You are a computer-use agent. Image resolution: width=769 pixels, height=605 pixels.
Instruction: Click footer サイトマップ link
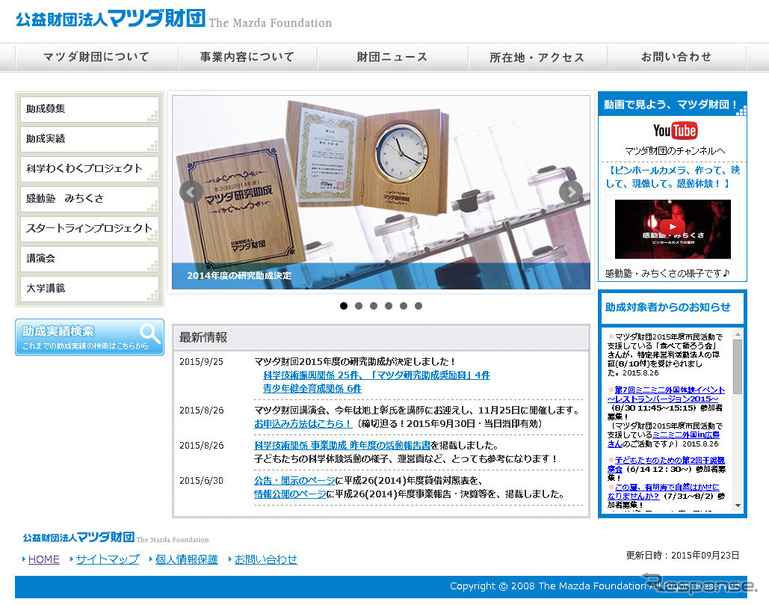[x=107, y=559]
